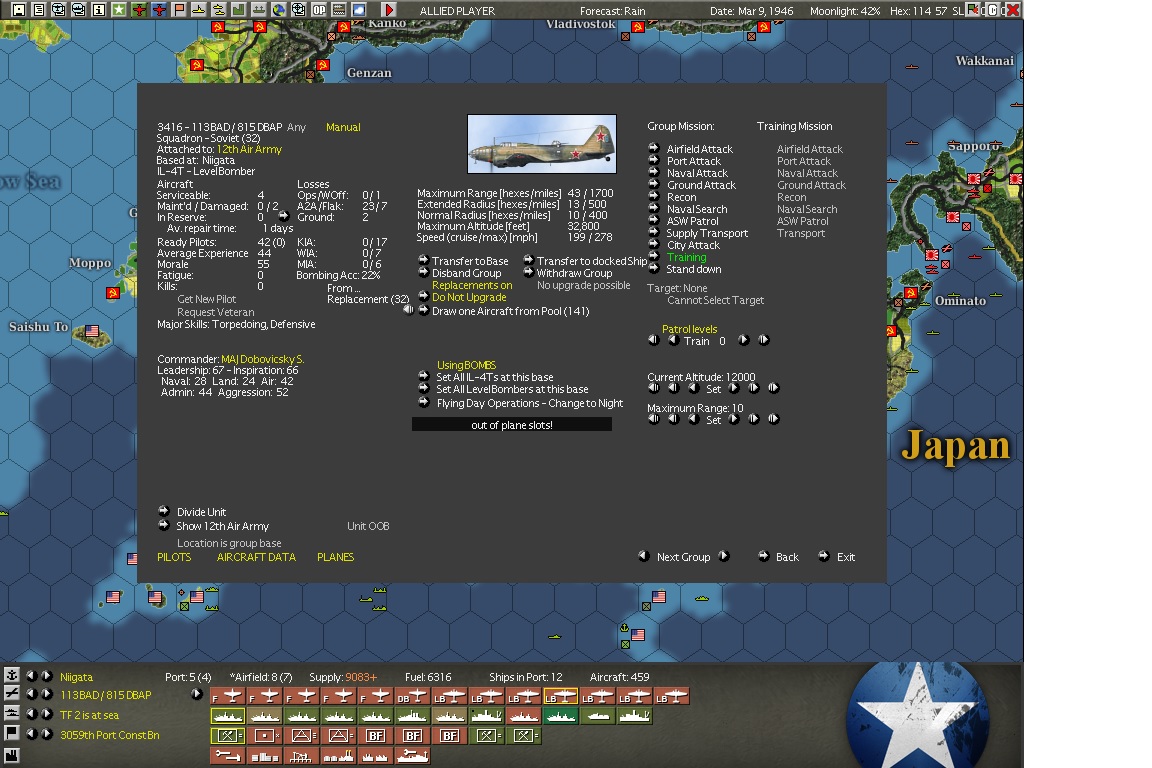
Task: Click the orange flag toolbar icon
Action: click(179, 10)
